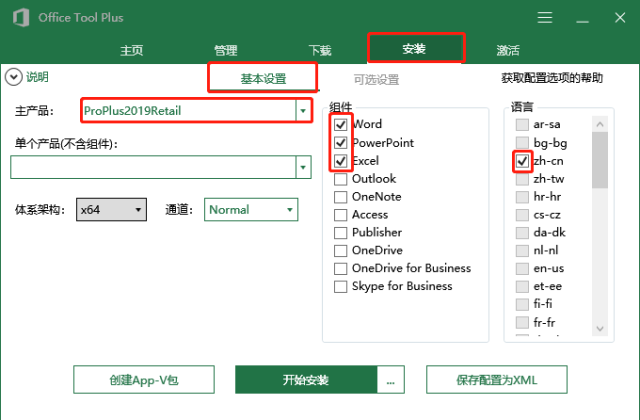Click the 创建App-V包 button
This screenshot has width=640, height=420.
click(x=144, y=380)
